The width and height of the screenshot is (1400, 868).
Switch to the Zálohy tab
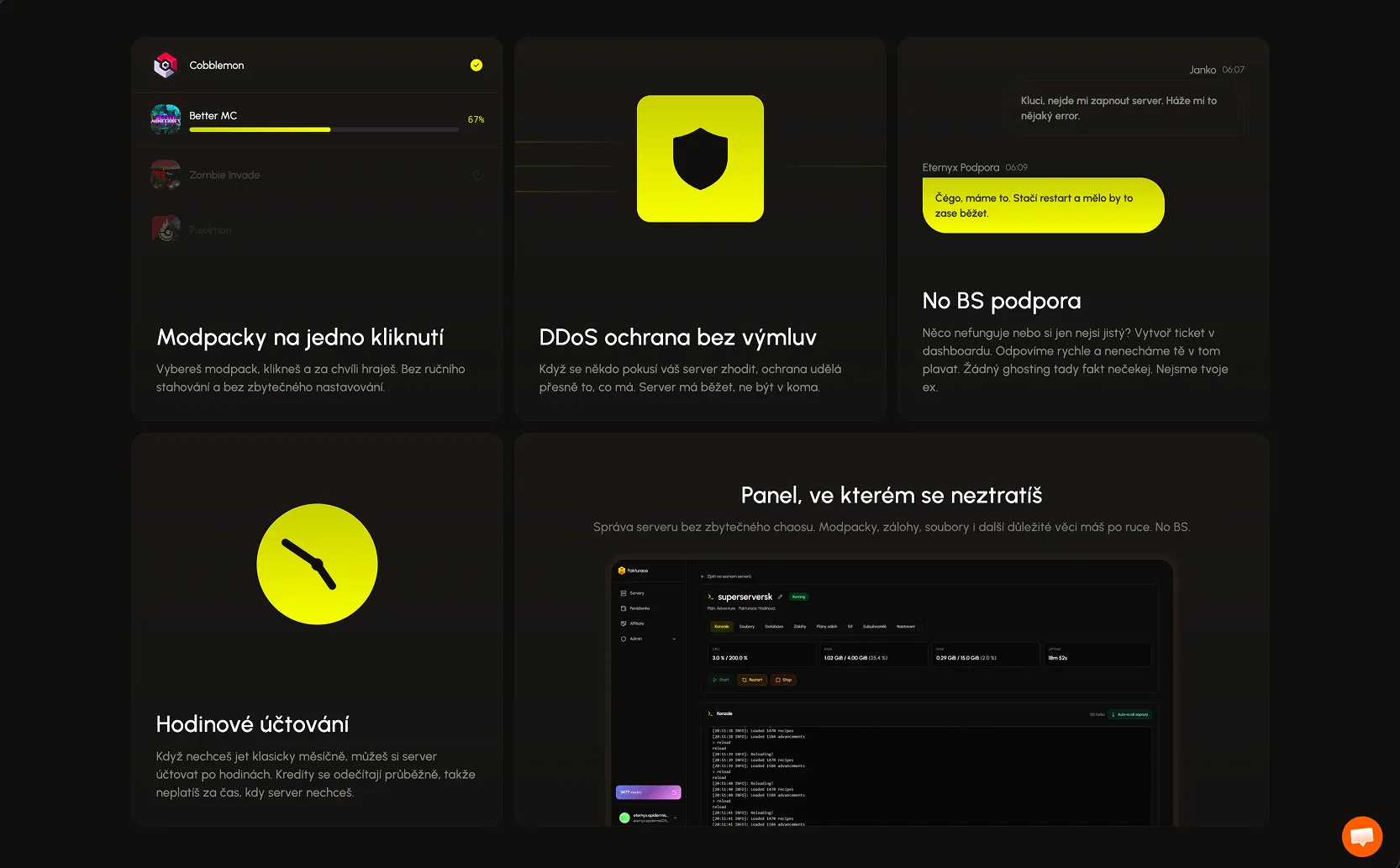[x=800, y=626]
